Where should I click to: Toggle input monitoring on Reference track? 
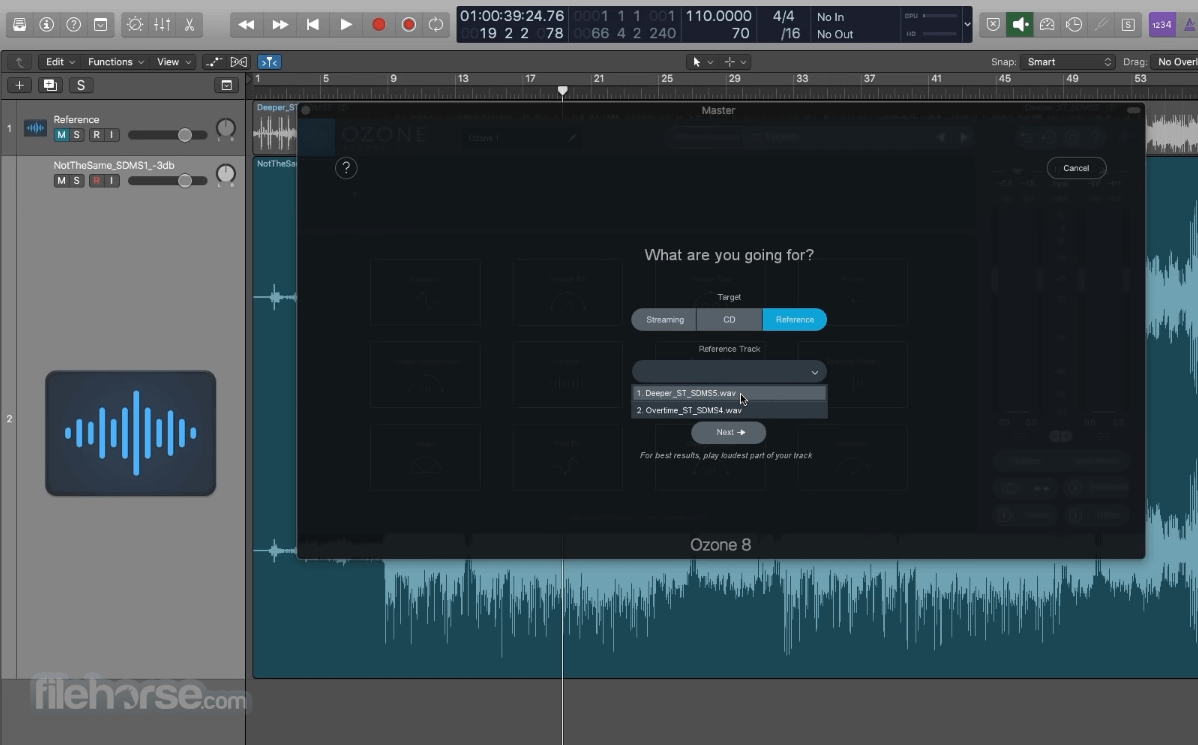[112, 135]
